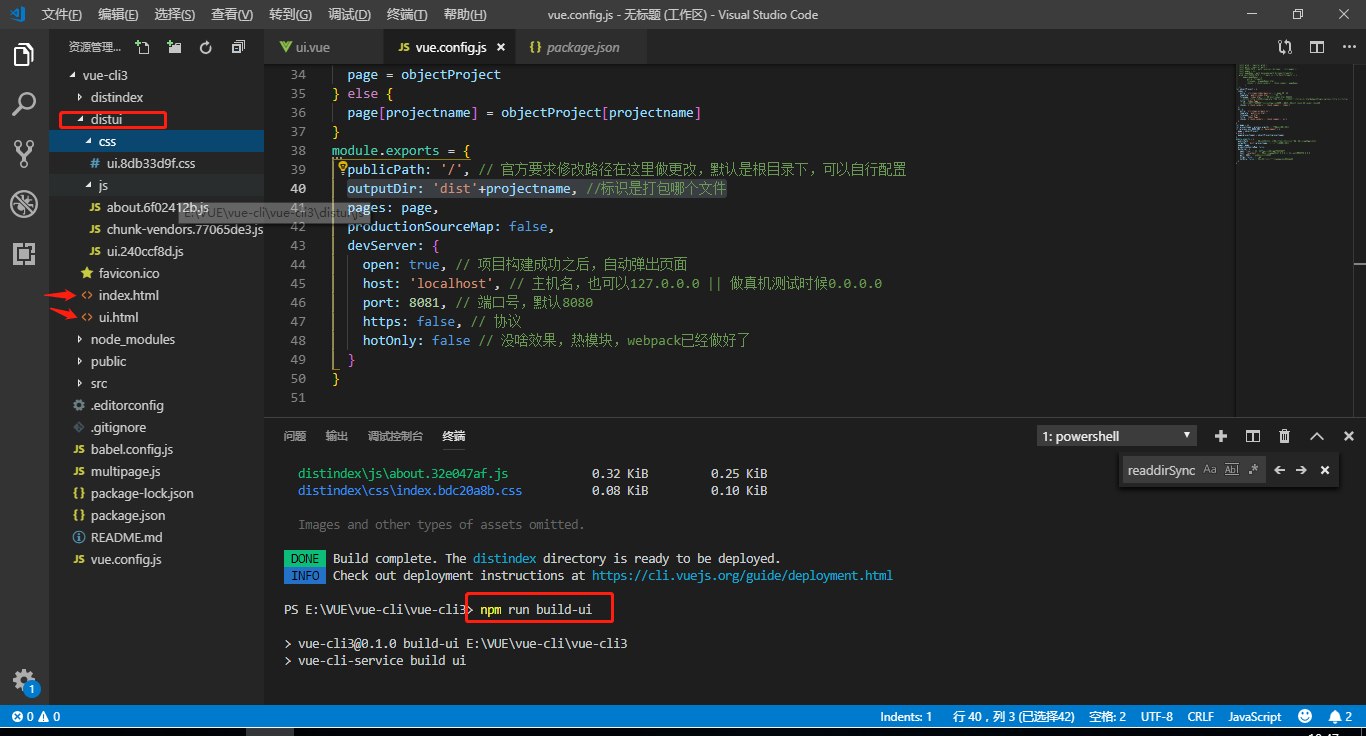Viewport: 1366px width, 736px height.
Task: Click the code minimap in the editor
Action: pos(1293,240)
